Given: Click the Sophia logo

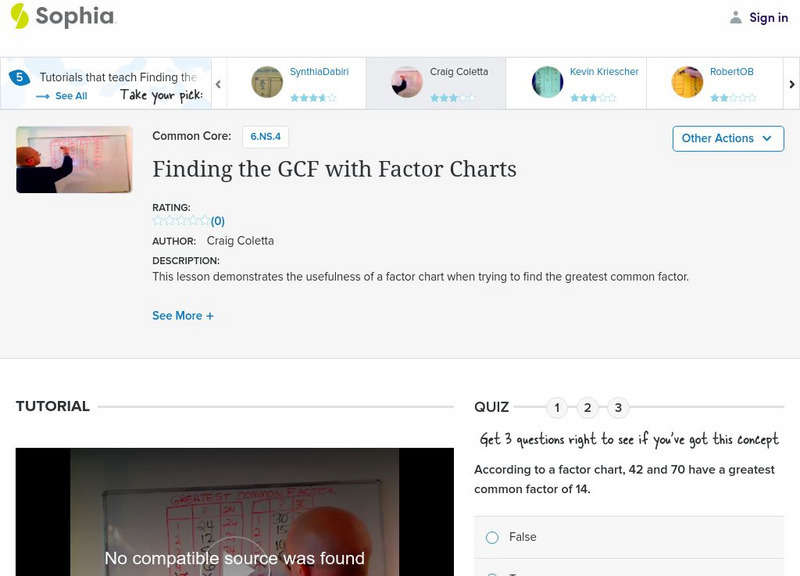Looking at the screenshot, I should click(62, 16).
